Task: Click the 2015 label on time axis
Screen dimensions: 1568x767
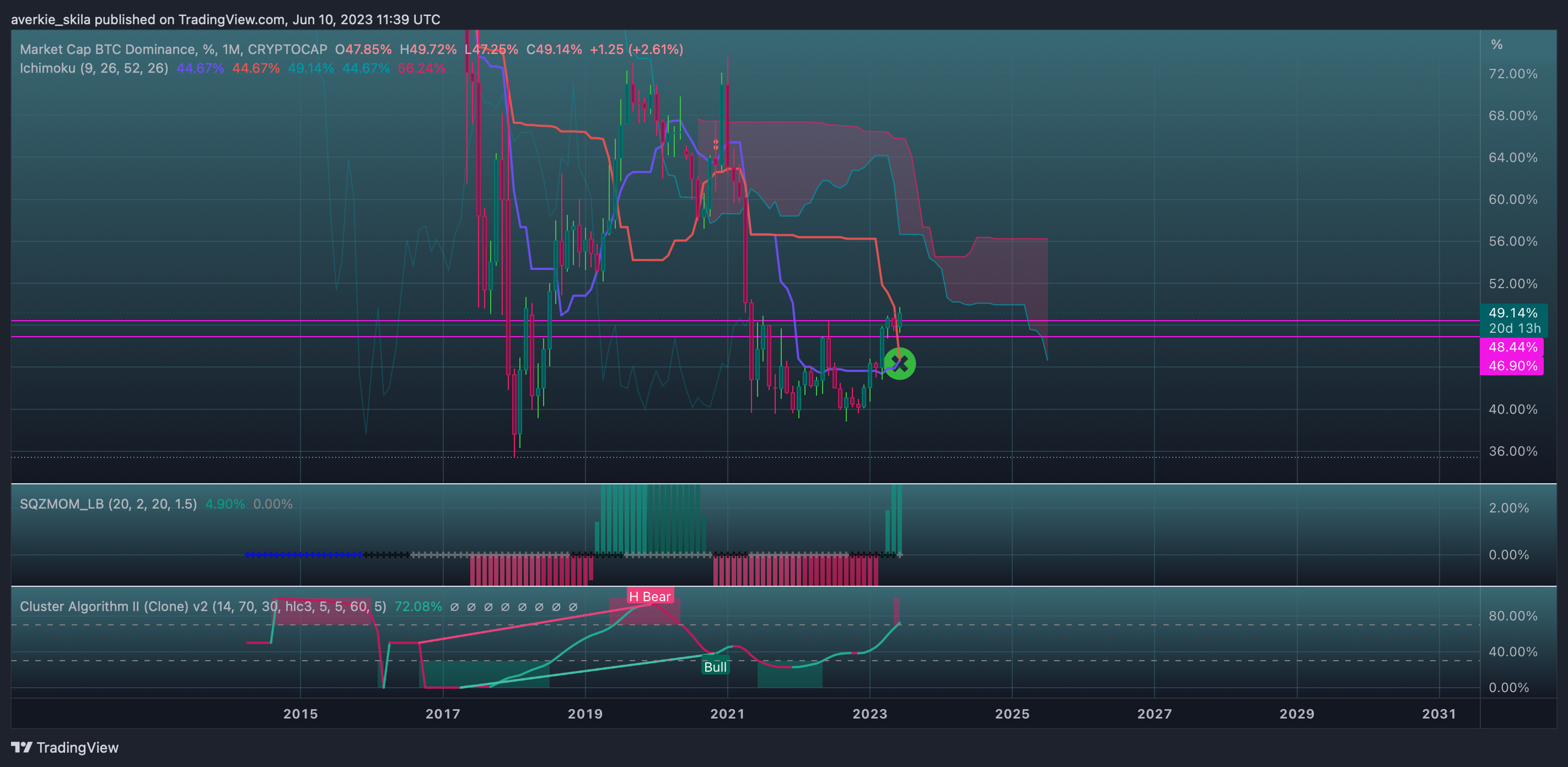Action: click(300, 714)
